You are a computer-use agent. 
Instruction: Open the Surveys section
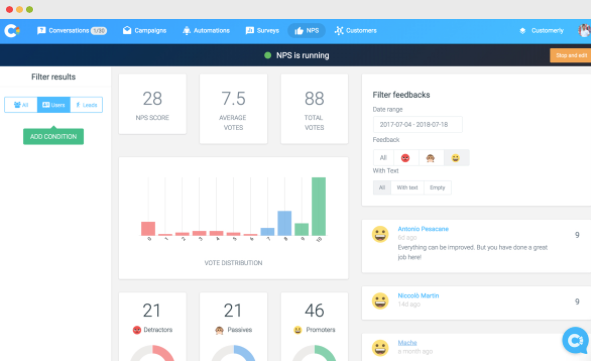click(x=262, y=31)
